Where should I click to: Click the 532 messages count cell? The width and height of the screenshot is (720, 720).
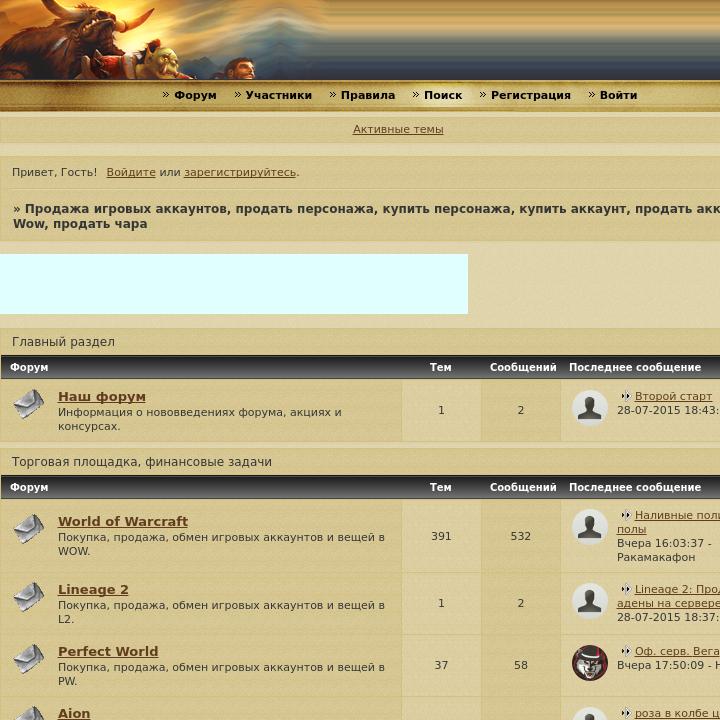tap(521, 536)
